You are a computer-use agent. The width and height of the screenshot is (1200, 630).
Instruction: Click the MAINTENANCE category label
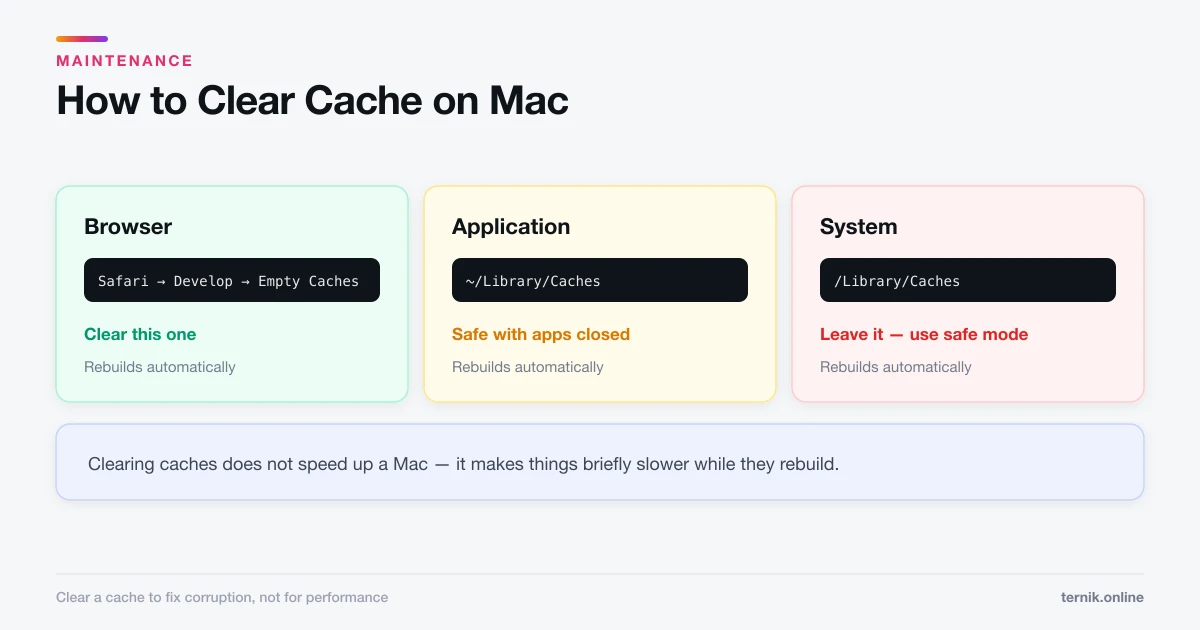124,61
